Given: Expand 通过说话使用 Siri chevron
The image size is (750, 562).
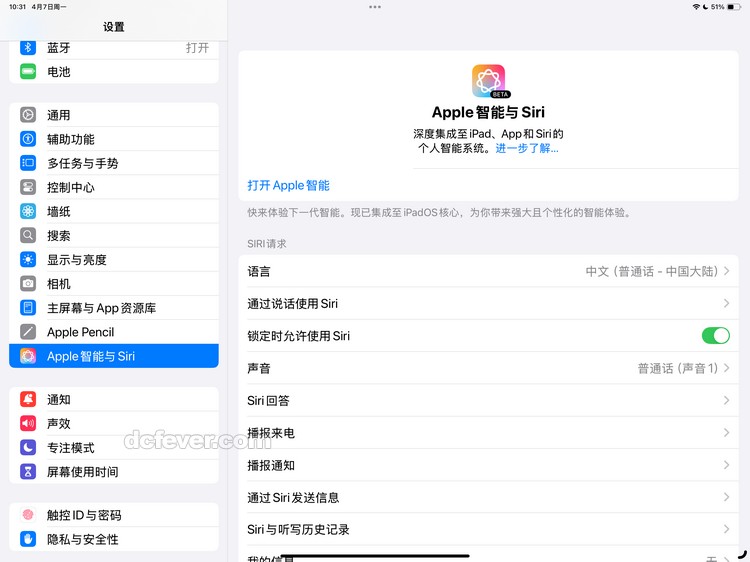Looking at the screenshot, I should click(x=726, y=303).
